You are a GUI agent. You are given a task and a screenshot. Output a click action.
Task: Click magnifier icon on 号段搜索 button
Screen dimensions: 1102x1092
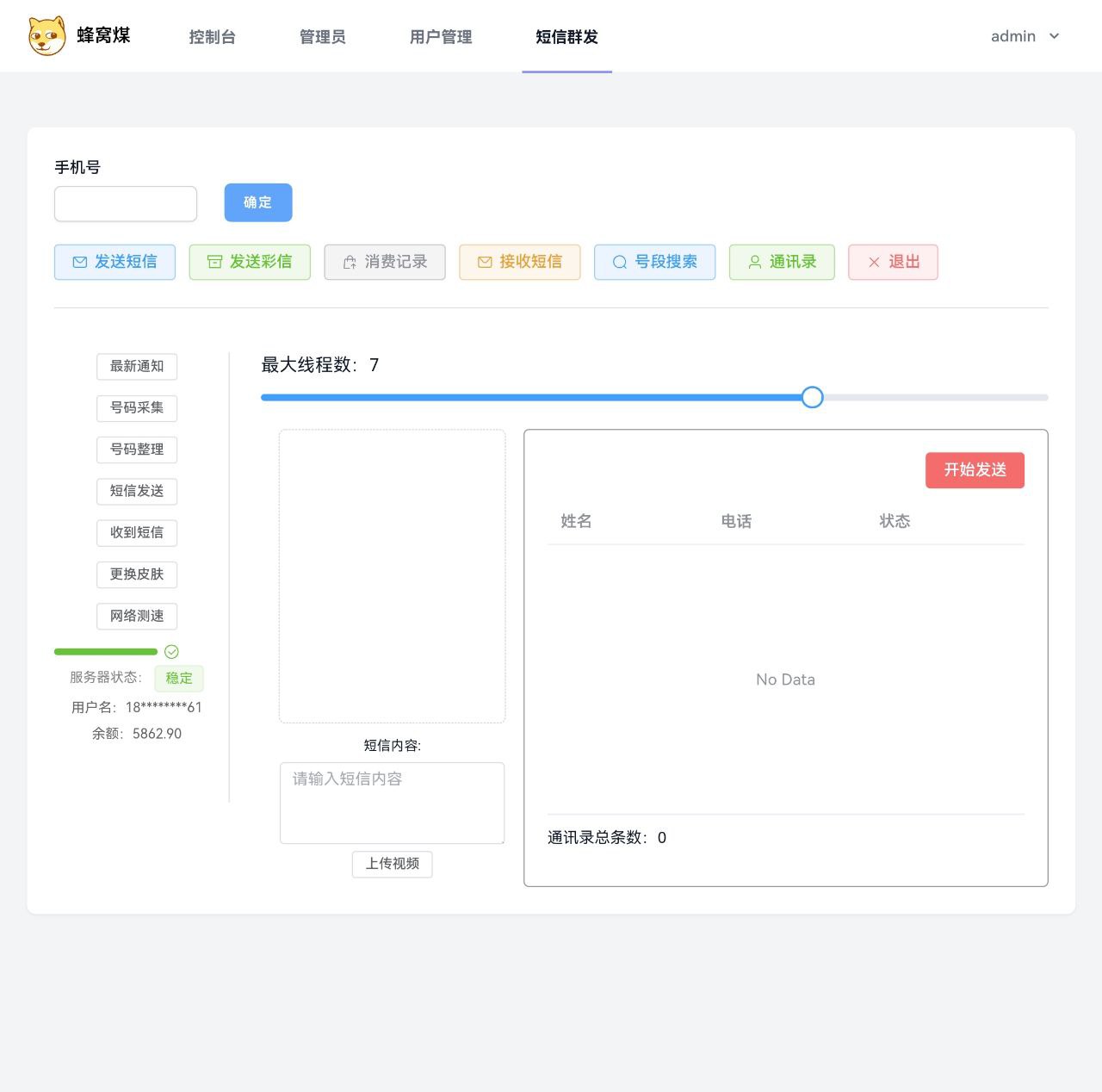coord(619,263)
